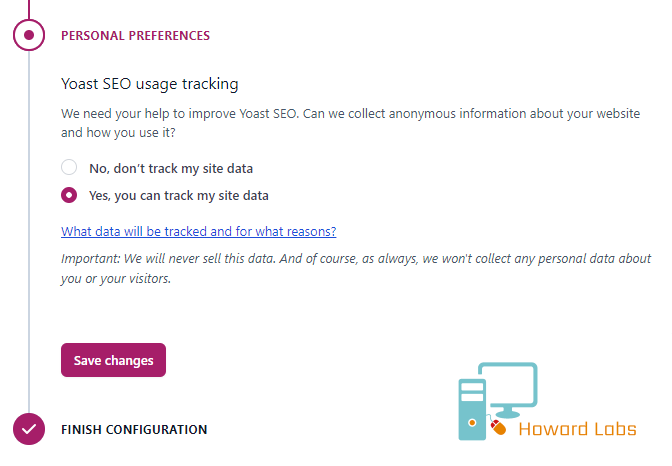Screen dimensions: 672x466
Task: Click the stepper line above Personal Preferences circle
Action: (x=29, y=9)
